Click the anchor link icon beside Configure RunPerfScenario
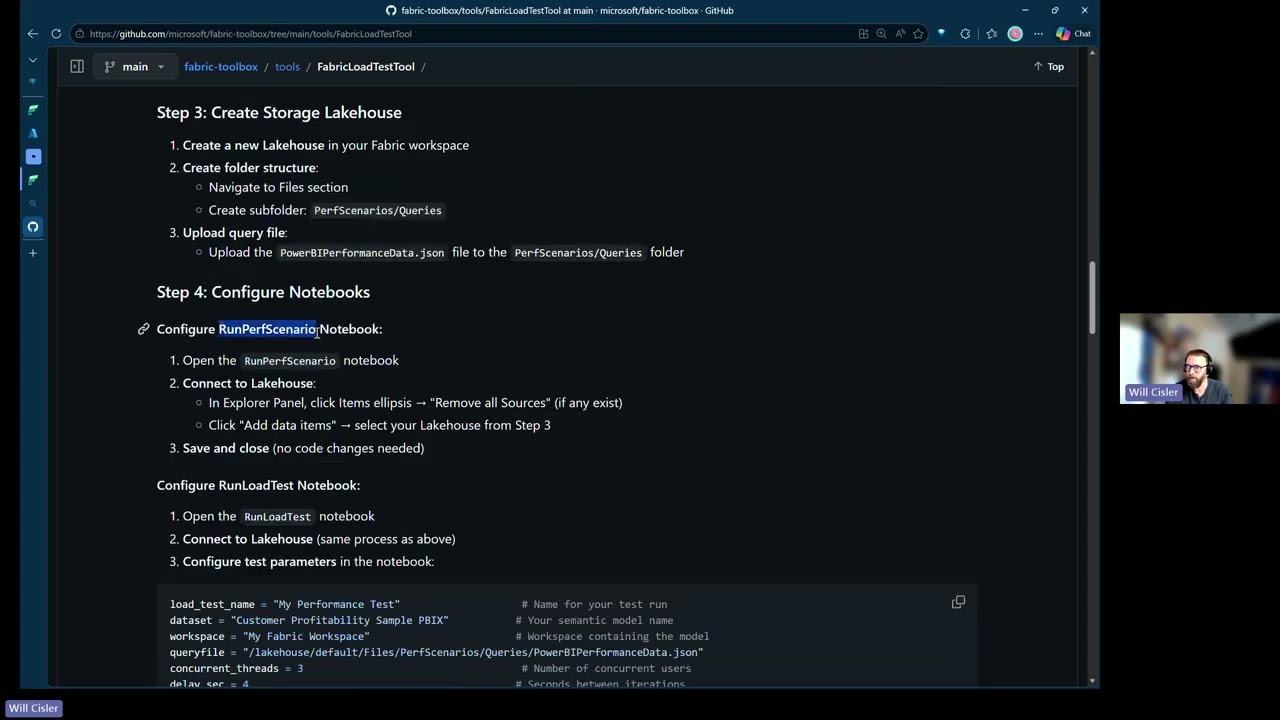1280x720 pixels. (143, 329)
